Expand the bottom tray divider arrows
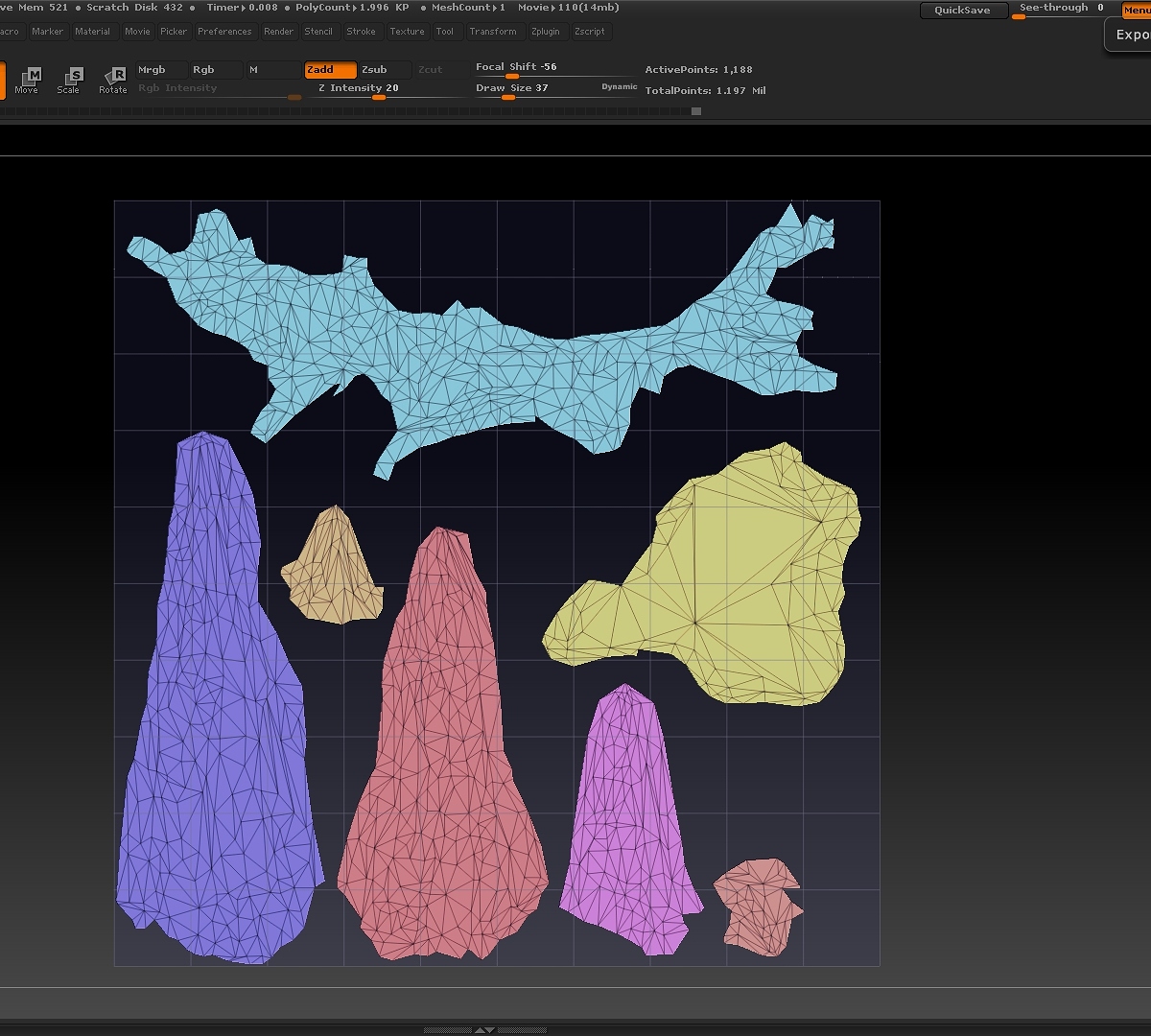Viewport: 1151px width, 1036px height. coord(485,1030)
